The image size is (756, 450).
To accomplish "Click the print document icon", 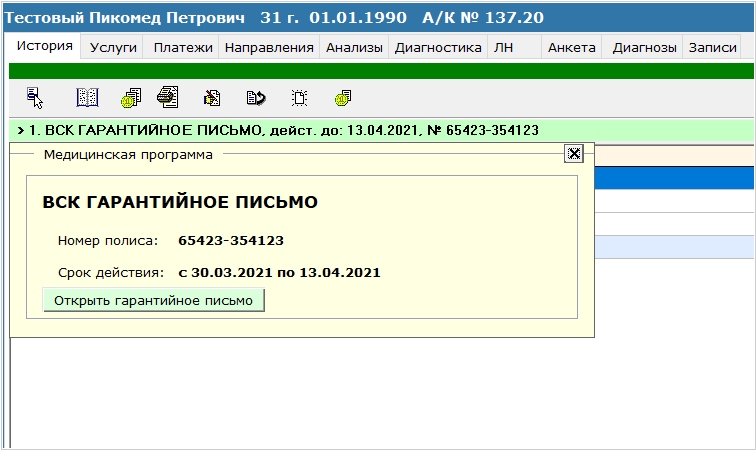I will coord(168,97).
